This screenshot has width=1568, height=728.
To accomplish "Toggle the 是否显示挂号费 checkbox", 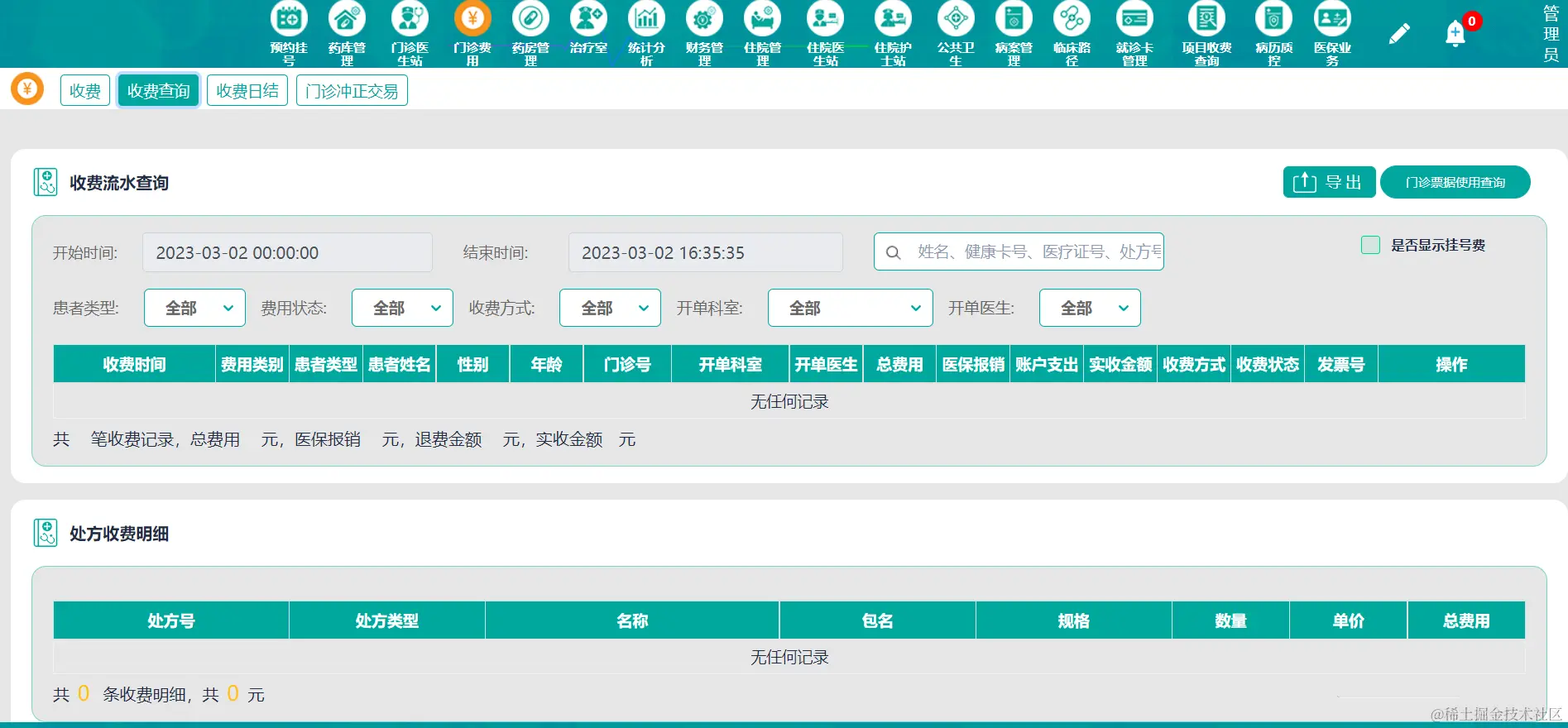I will click(x=1370, y=245).
